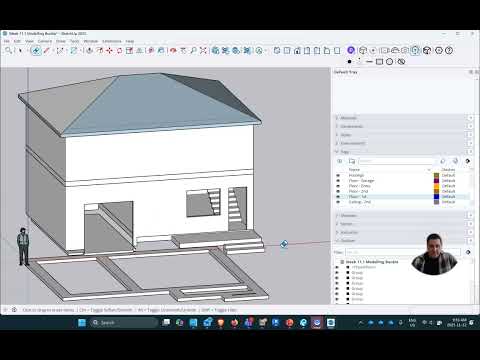Open the Extensions menu
This screenshot has height=360, width=480.
(112, 41)
